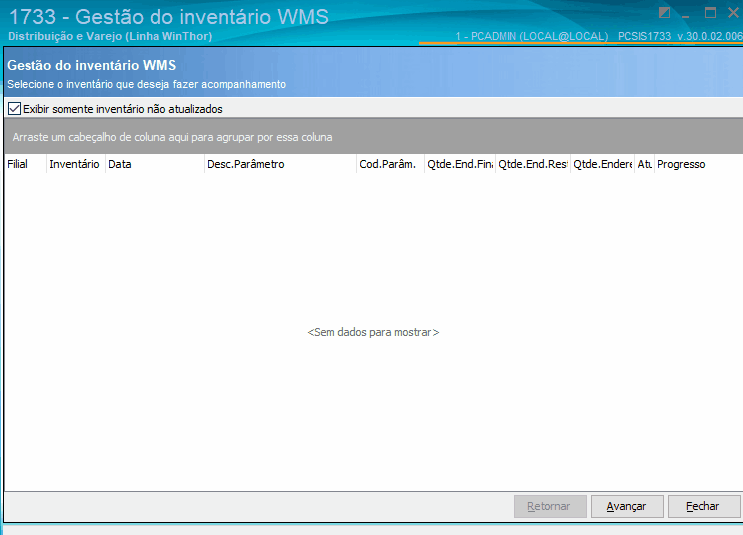
Task: Click the Qtde.End.Fina column header
Action: 459,164
